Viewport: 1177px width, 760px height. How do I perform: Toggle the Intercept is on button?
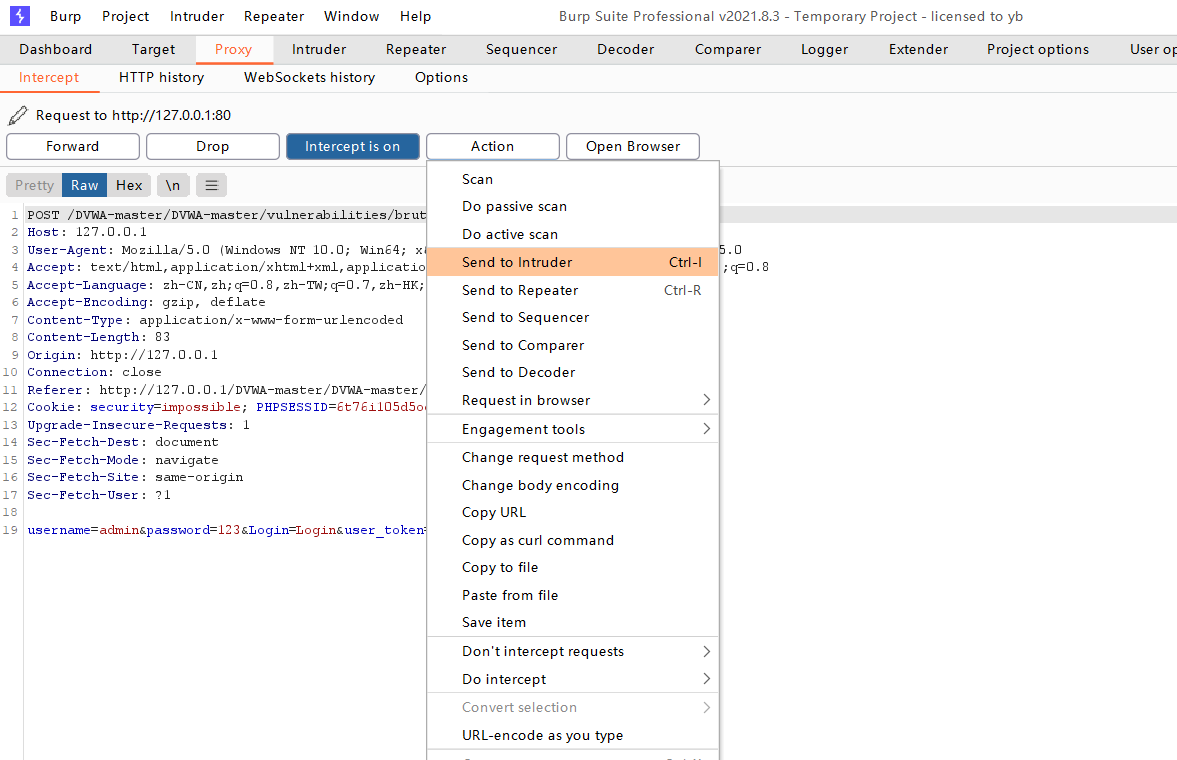353,146
